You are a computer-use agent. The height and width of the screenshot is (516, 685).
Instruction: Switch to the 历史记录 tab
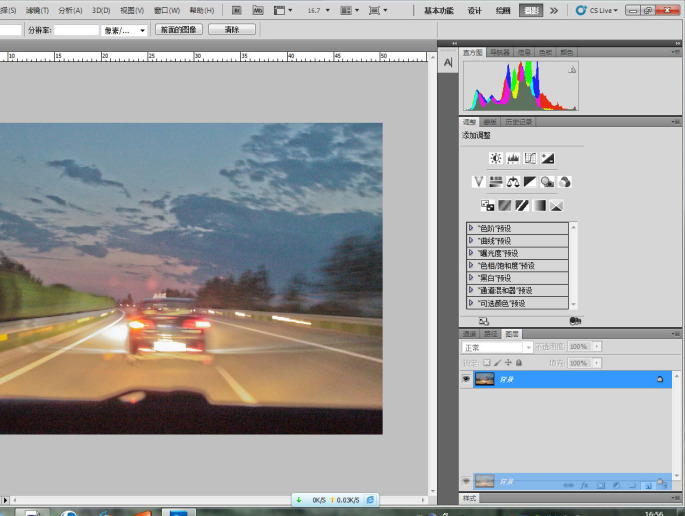point(519,122)
